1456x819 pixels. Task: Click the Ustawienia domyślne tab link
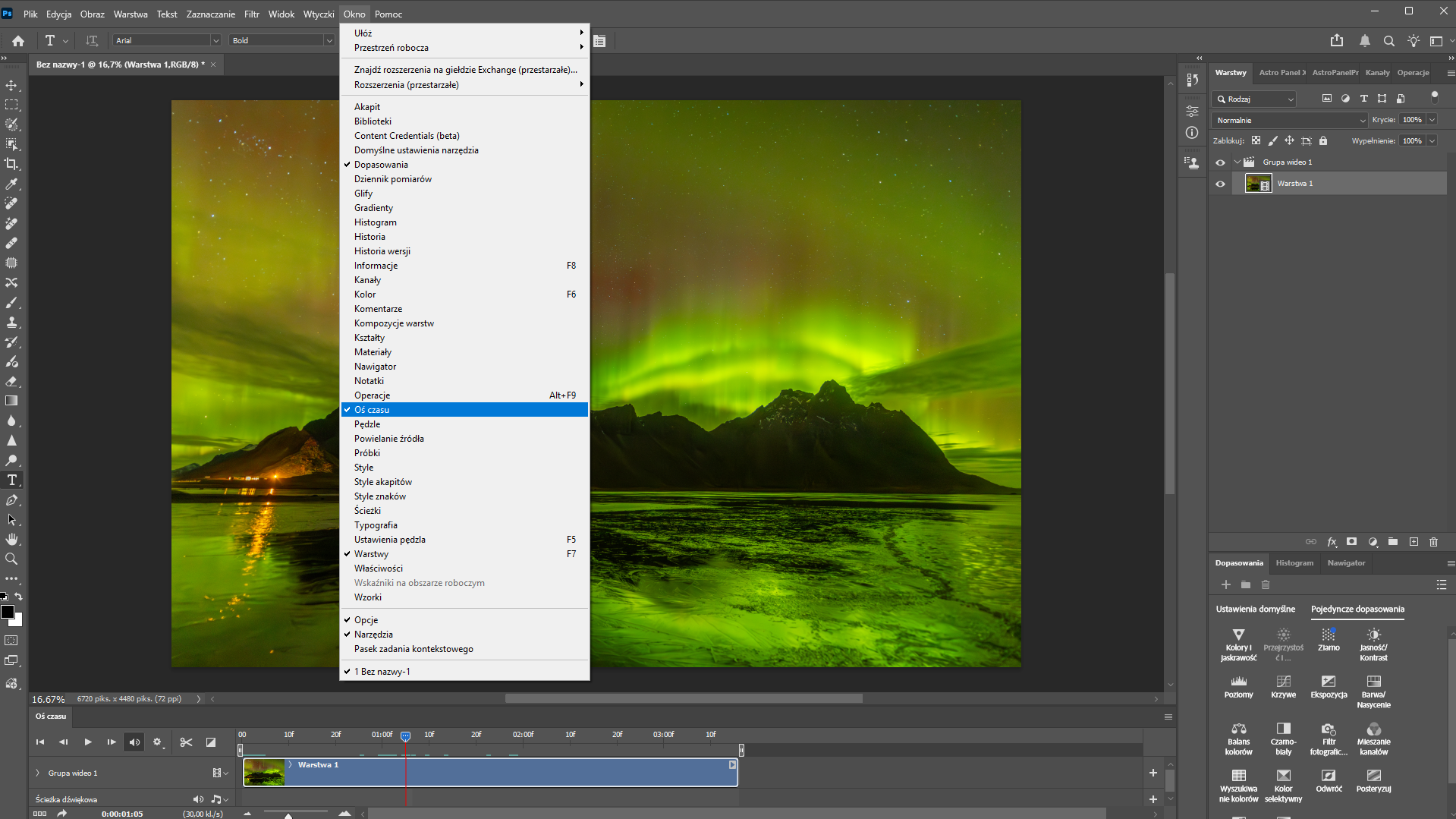(x=1255, y=609)
